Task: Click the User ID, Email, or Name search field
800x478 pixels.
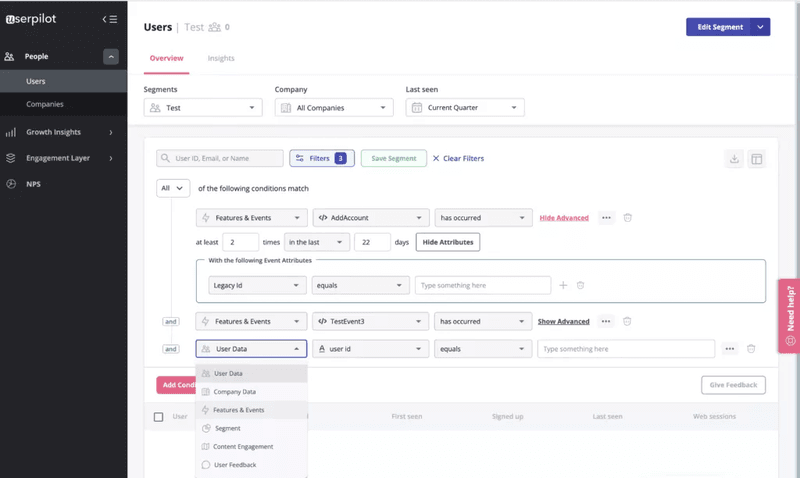Action: point(220,158)
